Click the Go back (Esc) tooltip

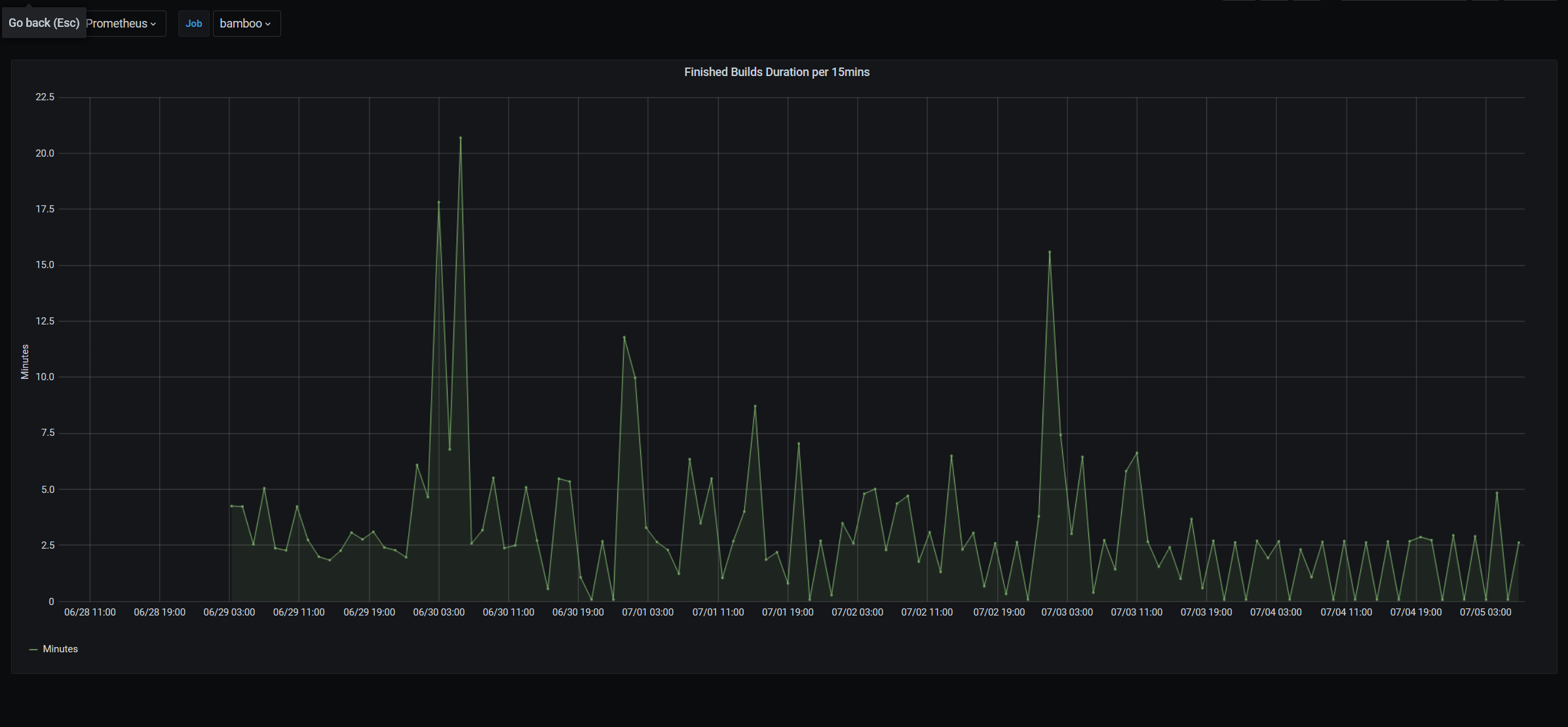click(x=44, y=23)
